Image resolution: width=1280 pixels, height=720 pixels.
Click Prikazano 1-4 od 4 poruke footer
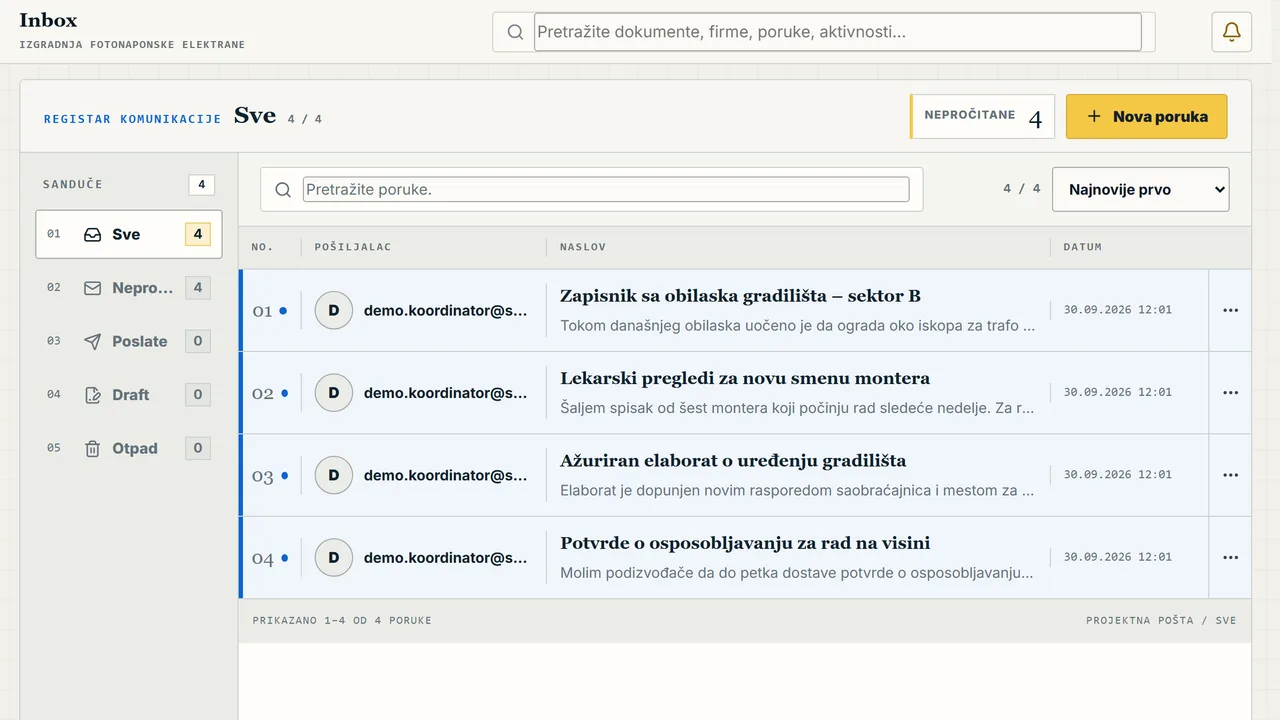coord(342,621)
